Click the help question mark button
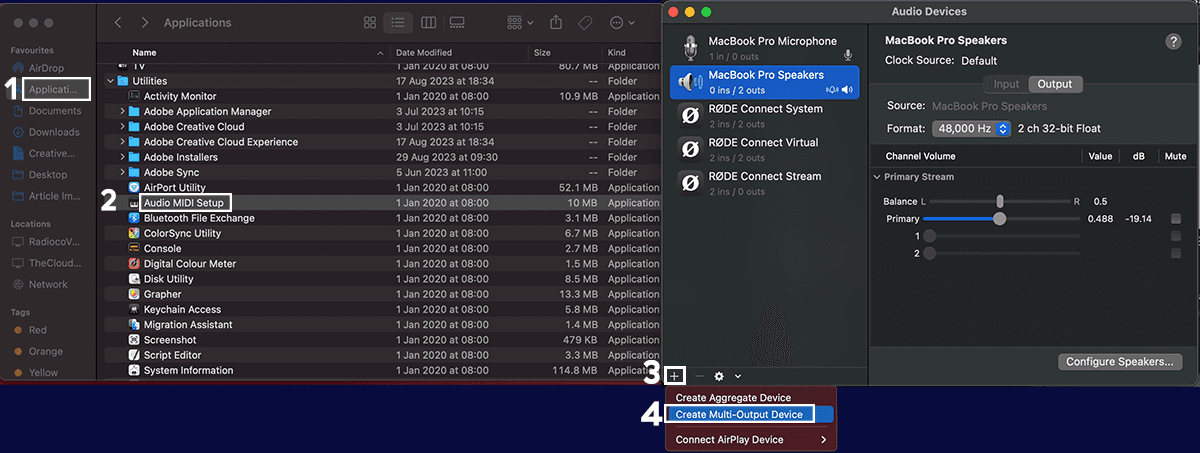This screenshot has height=453, width=1200. (x=1173, y=41)
